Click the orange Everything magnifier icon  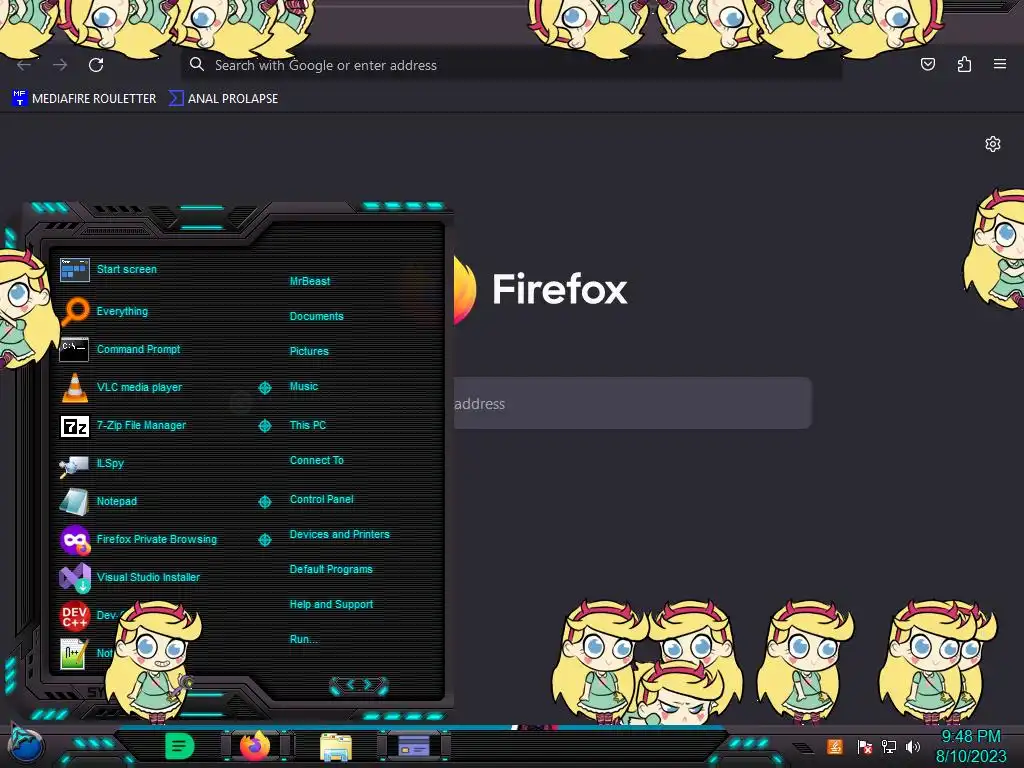coord(75,311)
